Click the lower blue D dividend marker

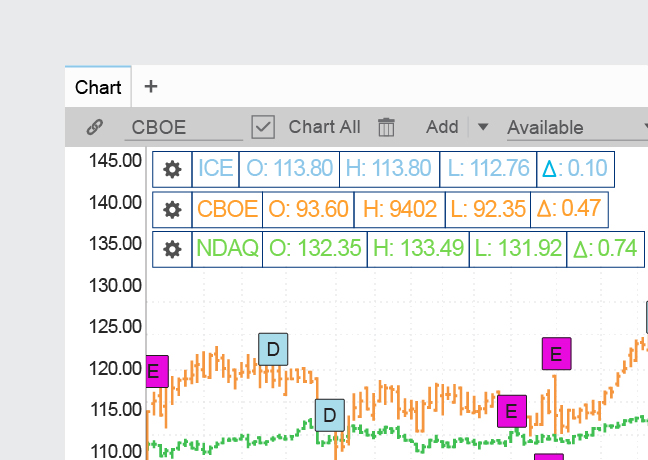coord(330,415)
